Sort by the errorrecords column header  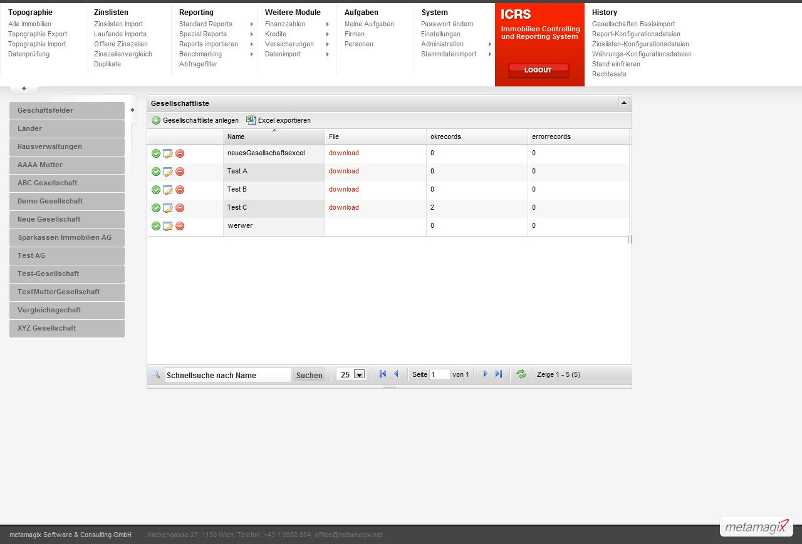coord(578,137)
